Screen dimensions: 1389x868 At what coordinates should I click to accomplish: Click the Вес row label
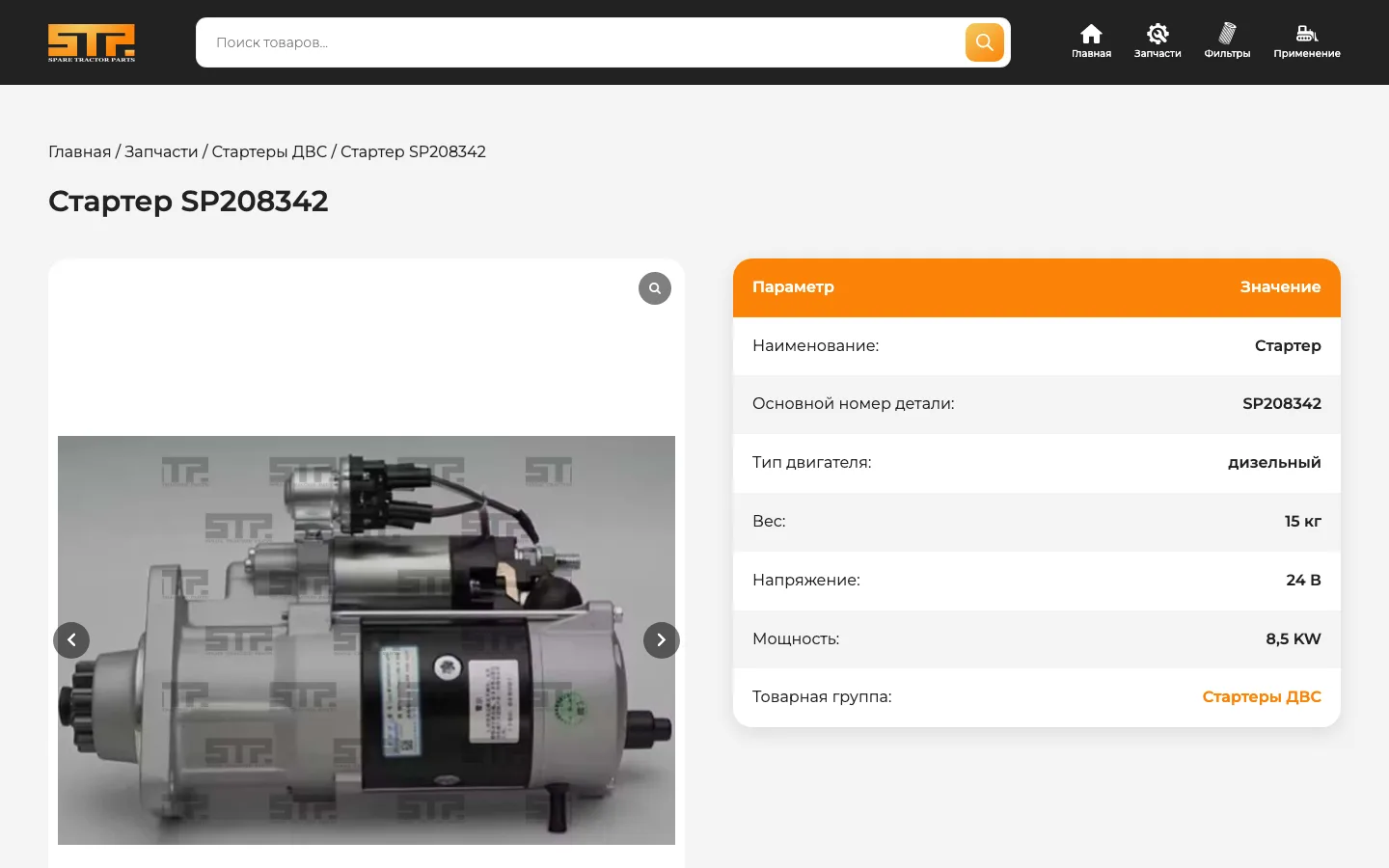769,521
